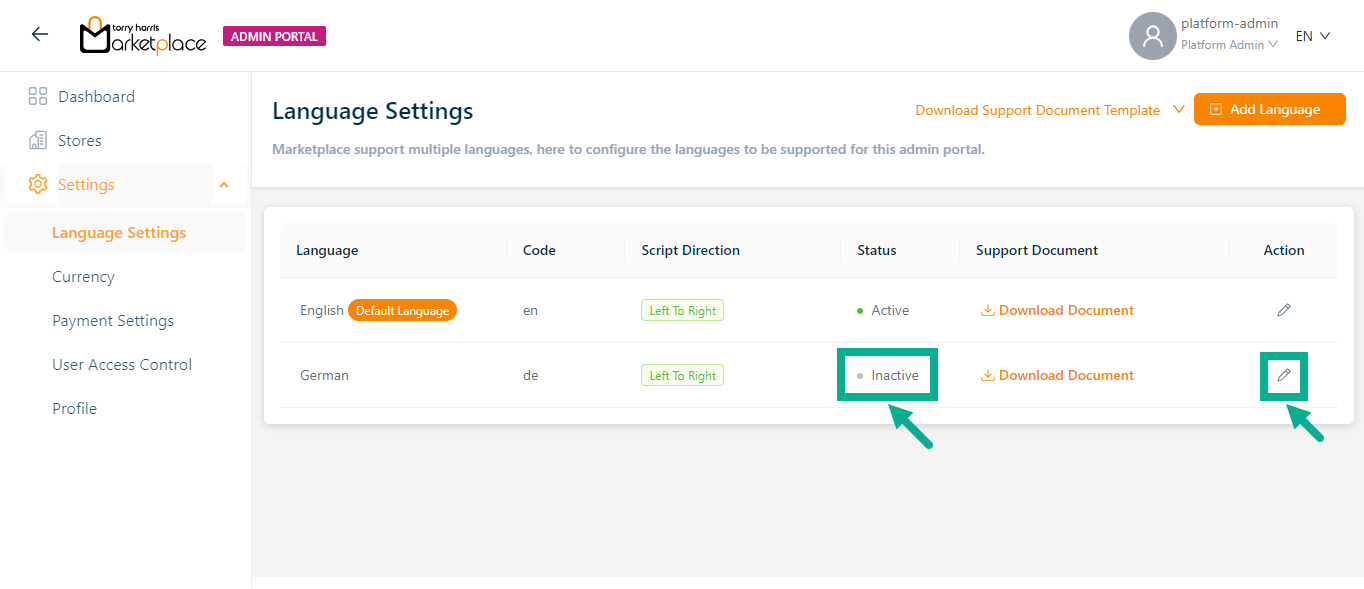1364x589 pixels.
Task: Select User Access Control menu item
Action: pos(122,365)
